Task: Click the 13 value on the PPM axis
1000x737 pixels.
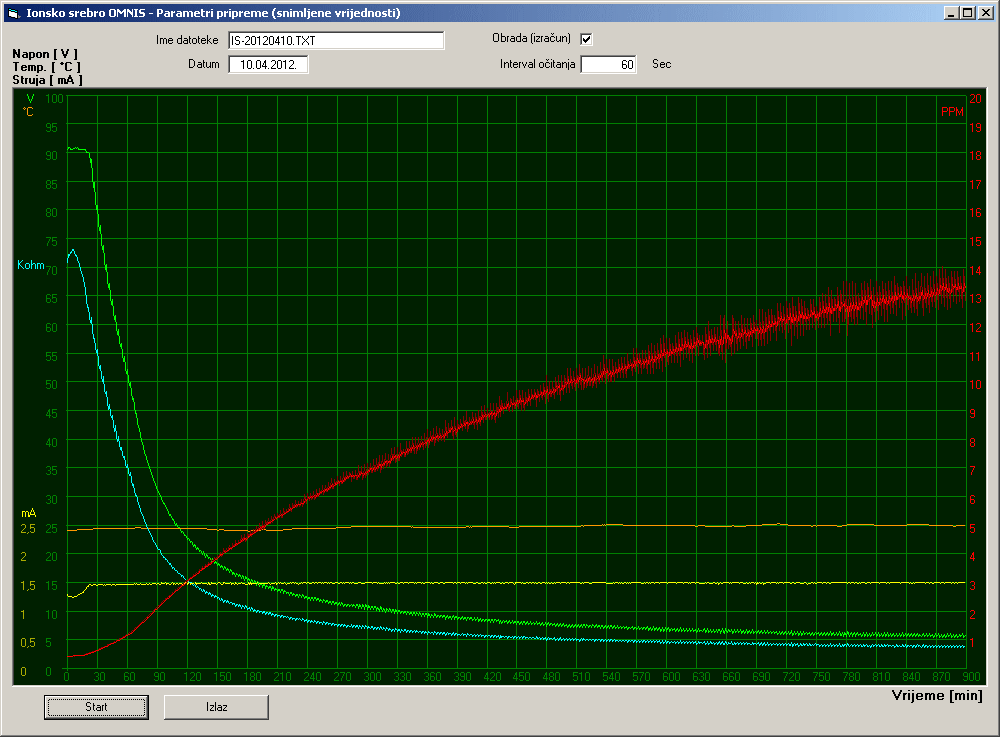Action: (x=975, y=299)
